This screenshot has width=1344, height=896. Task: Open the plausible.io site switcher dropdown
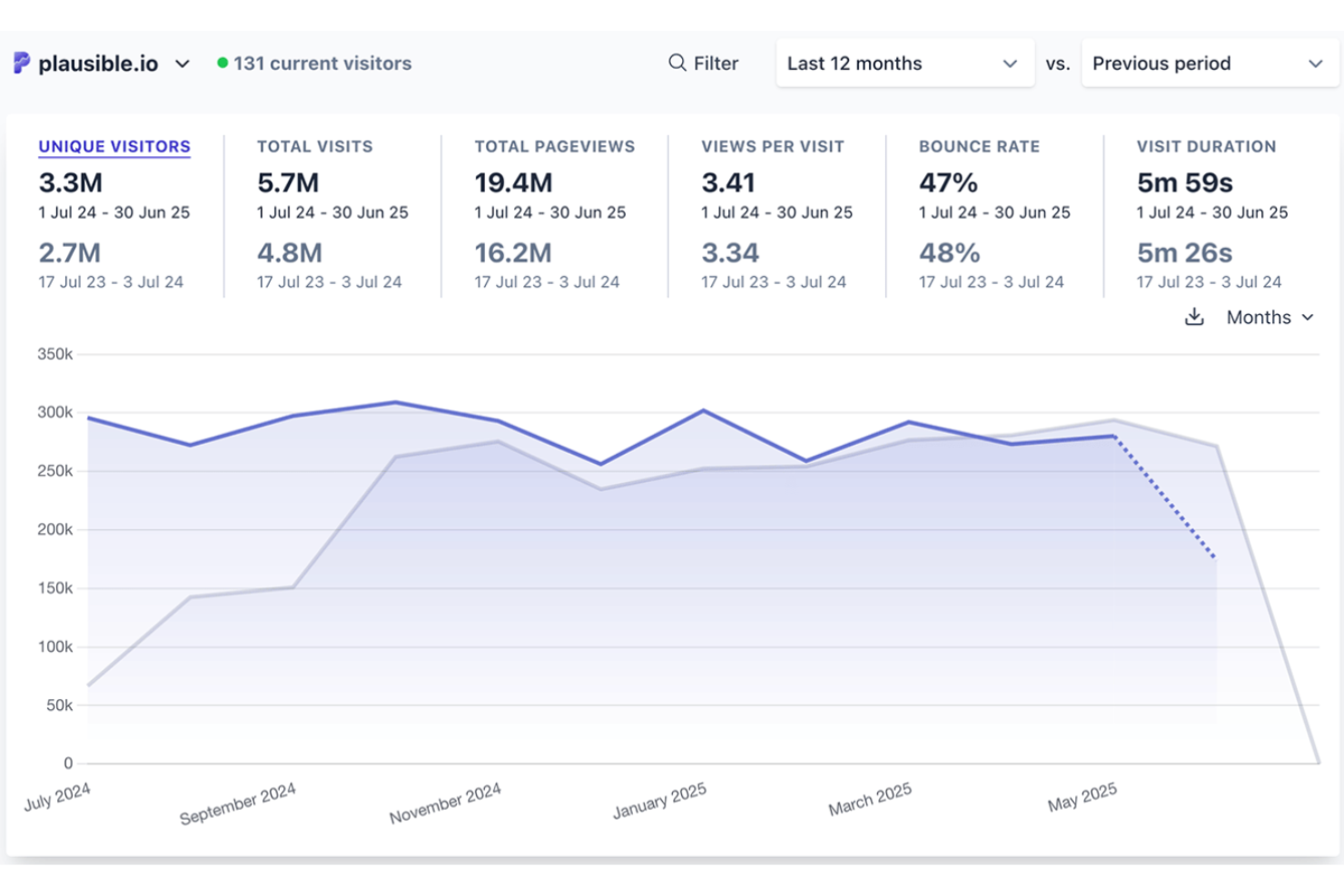(103, 64)
